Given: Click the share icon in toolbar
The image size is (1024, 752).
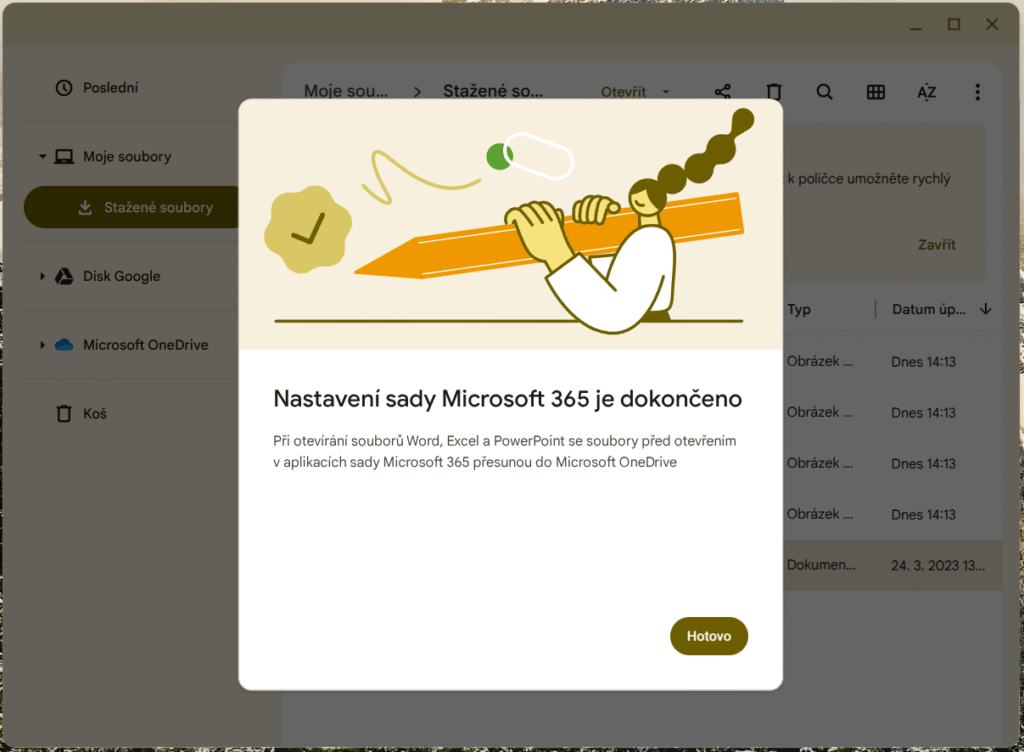Looking at the screenshot, I should [x=723, y=92].
